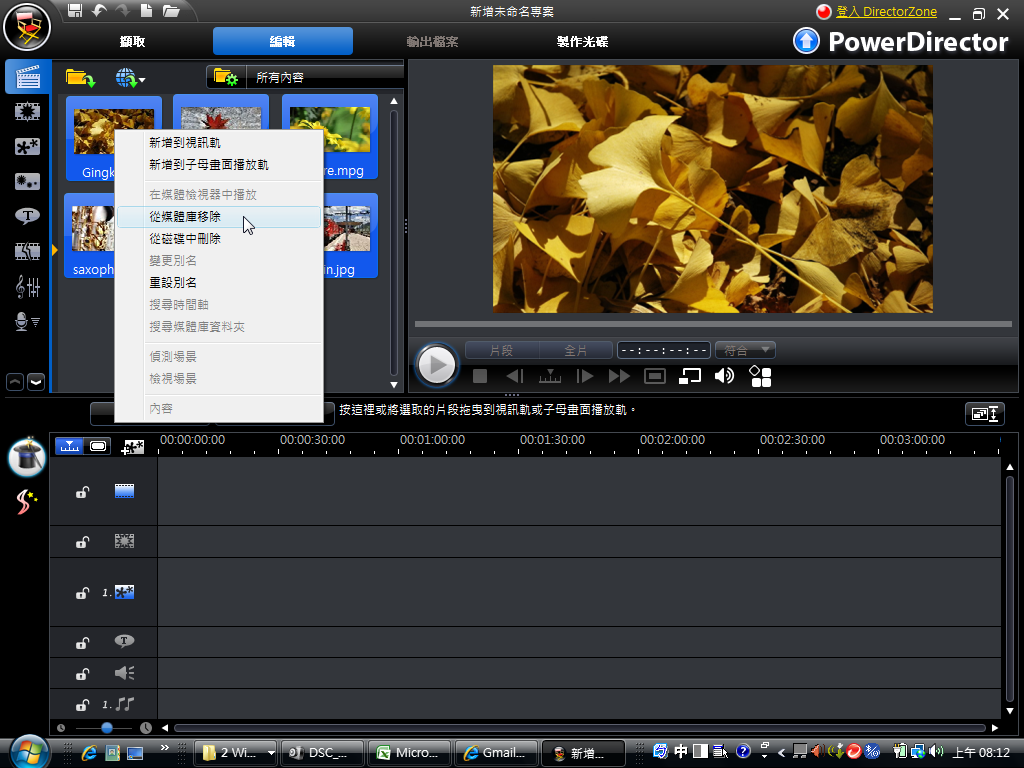
Task: Expand the download media globe dropdown arrow
Action: click(x=143, y=79)
